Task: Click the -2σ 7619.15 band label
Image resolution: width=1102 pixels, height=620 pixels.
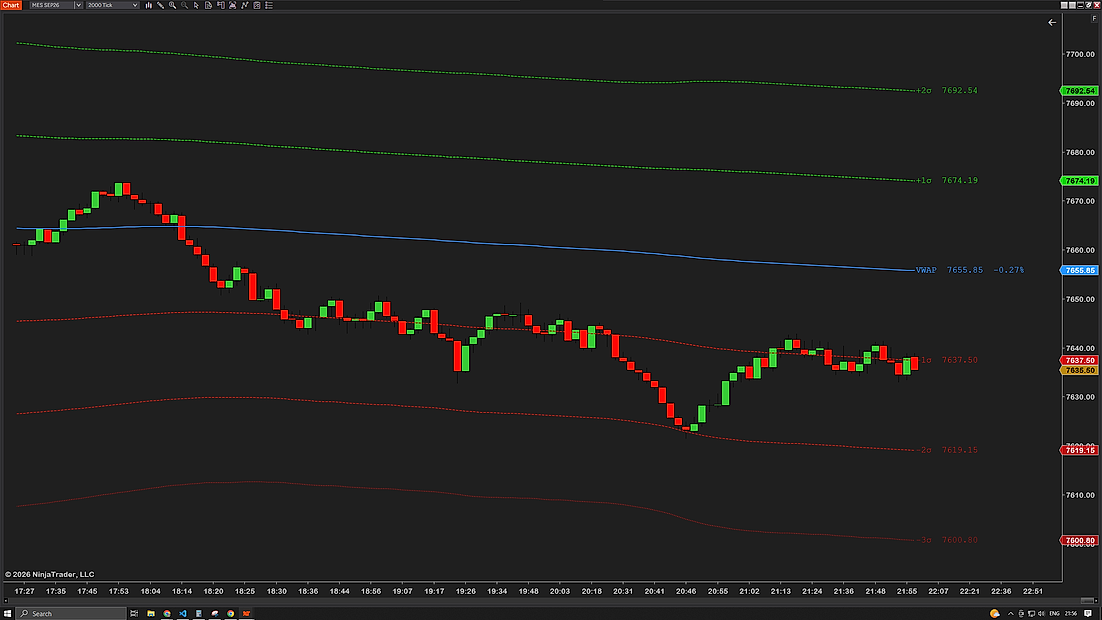Action: point(947,450)
